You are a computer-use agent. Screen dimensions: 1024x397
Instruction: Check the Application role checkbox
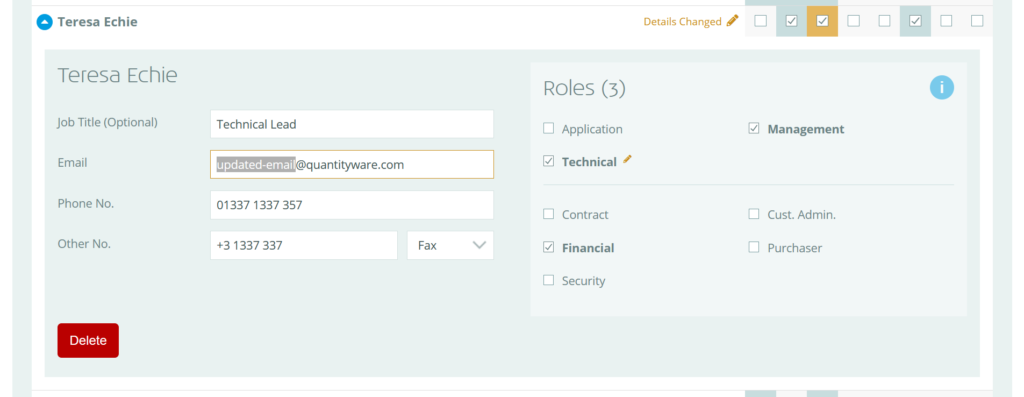click(x=549, y=129)
